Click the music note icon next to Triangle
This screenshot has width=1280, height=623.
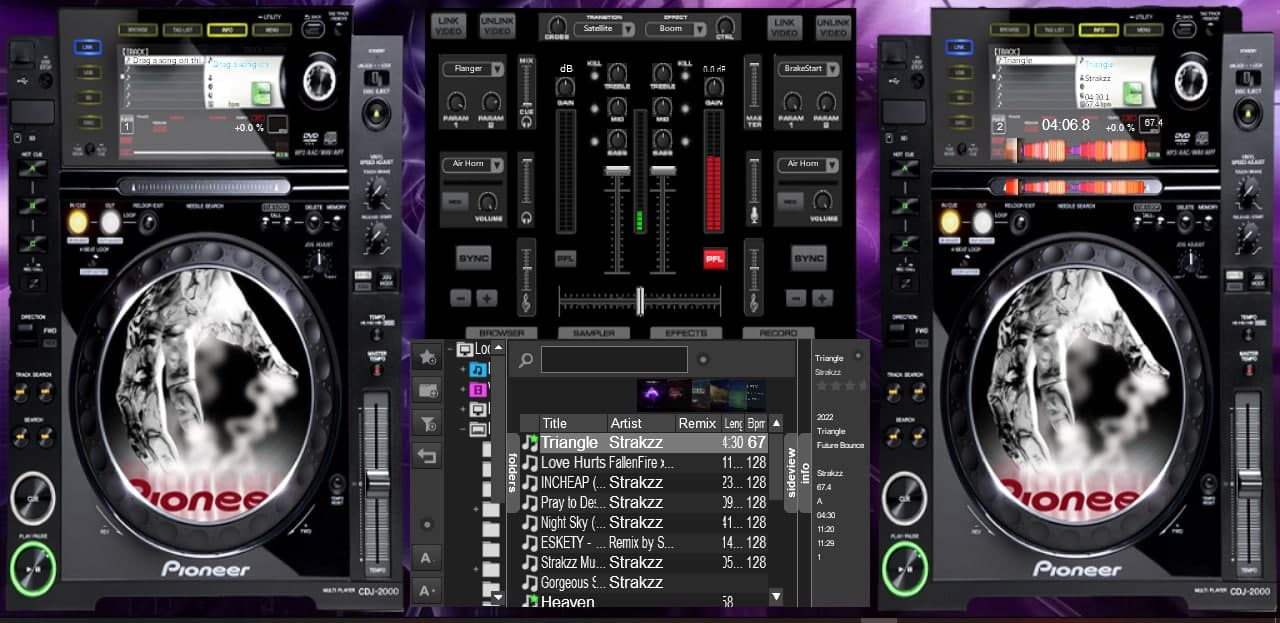530,442
